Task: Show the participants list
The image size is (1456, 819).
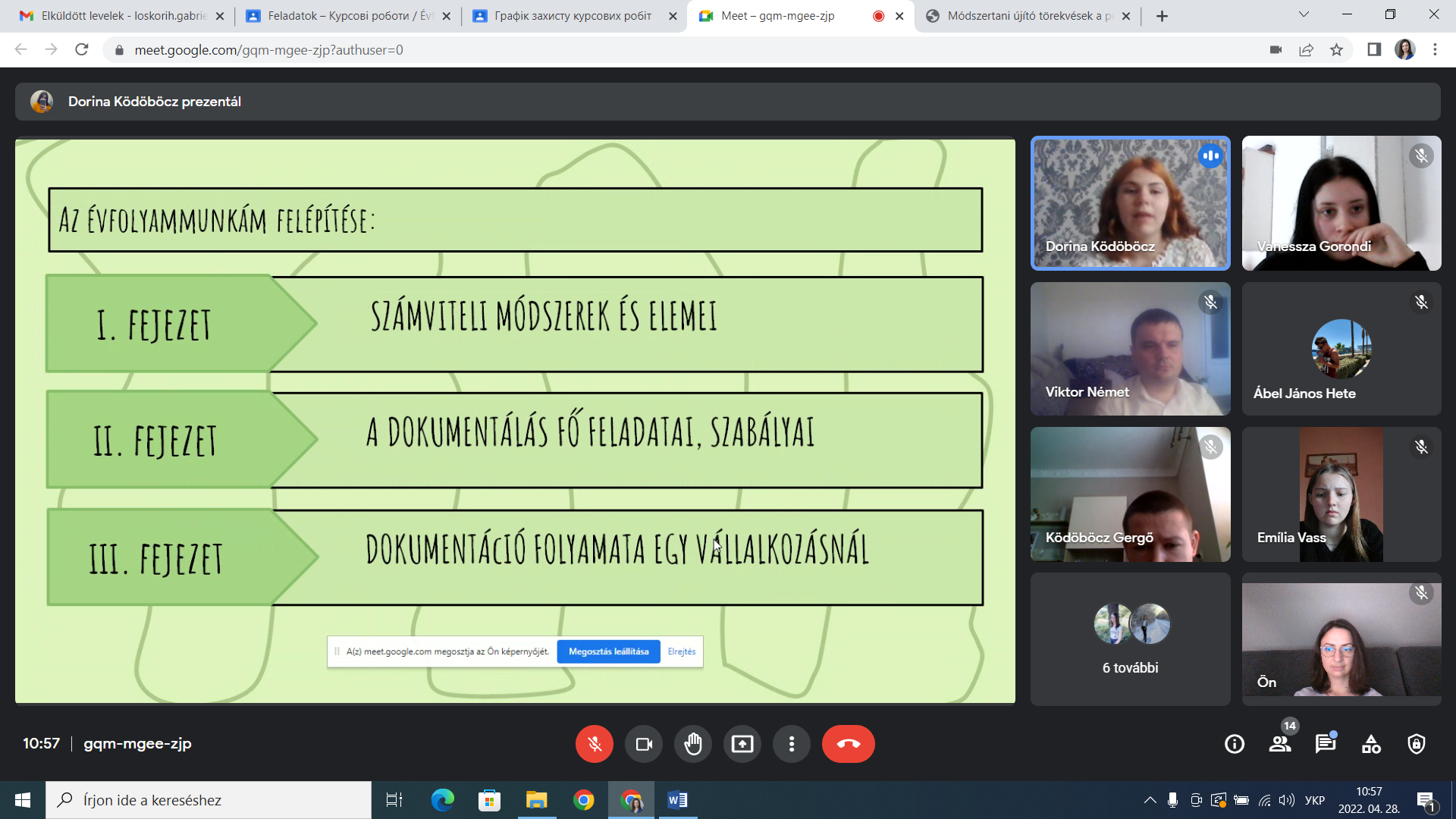Action: (x=1280, y=744)
